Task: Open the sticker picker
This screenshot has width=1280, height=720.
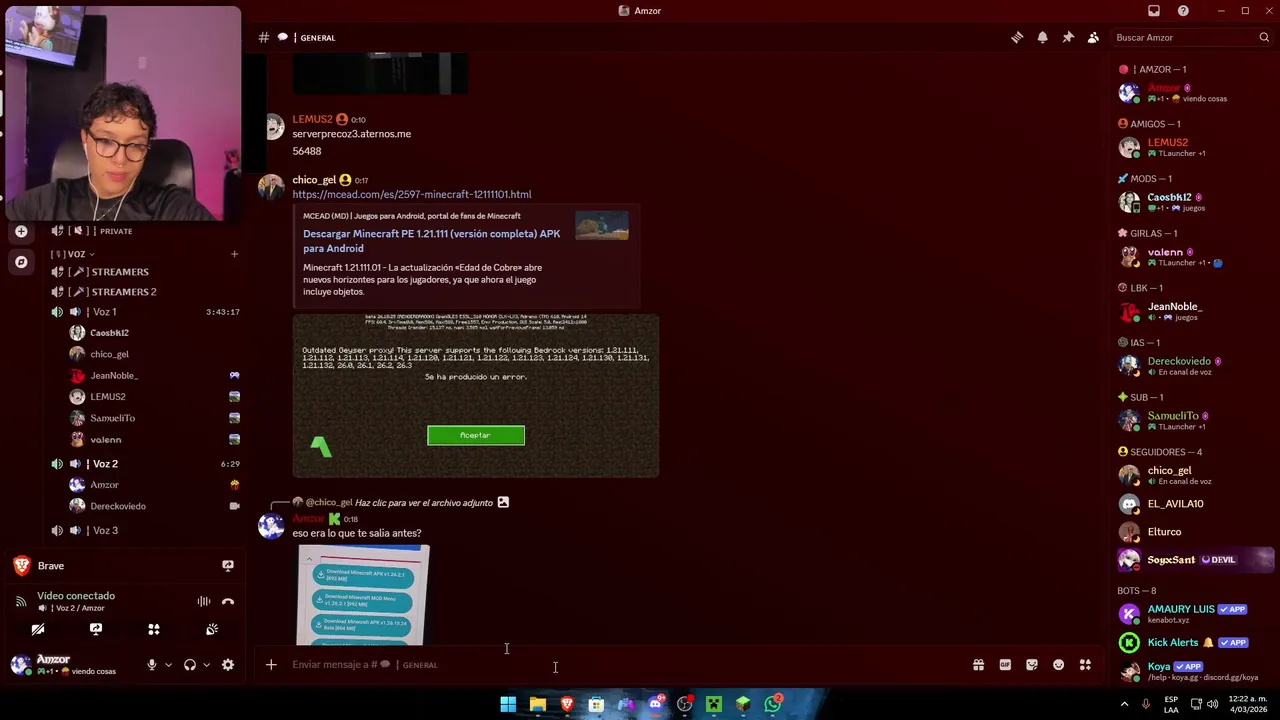Action: (x=1032, y=664)
